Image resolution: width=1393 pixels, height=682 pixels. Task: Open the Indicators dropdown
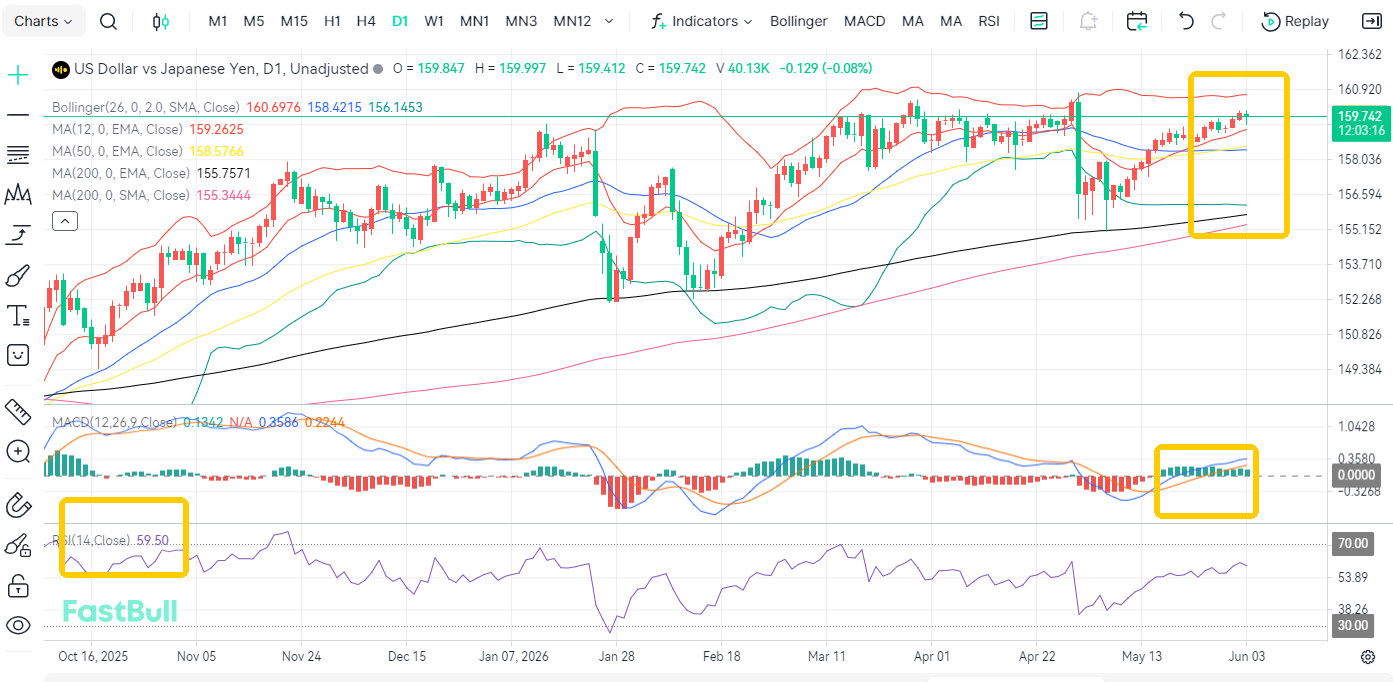[x=701, y=21]
